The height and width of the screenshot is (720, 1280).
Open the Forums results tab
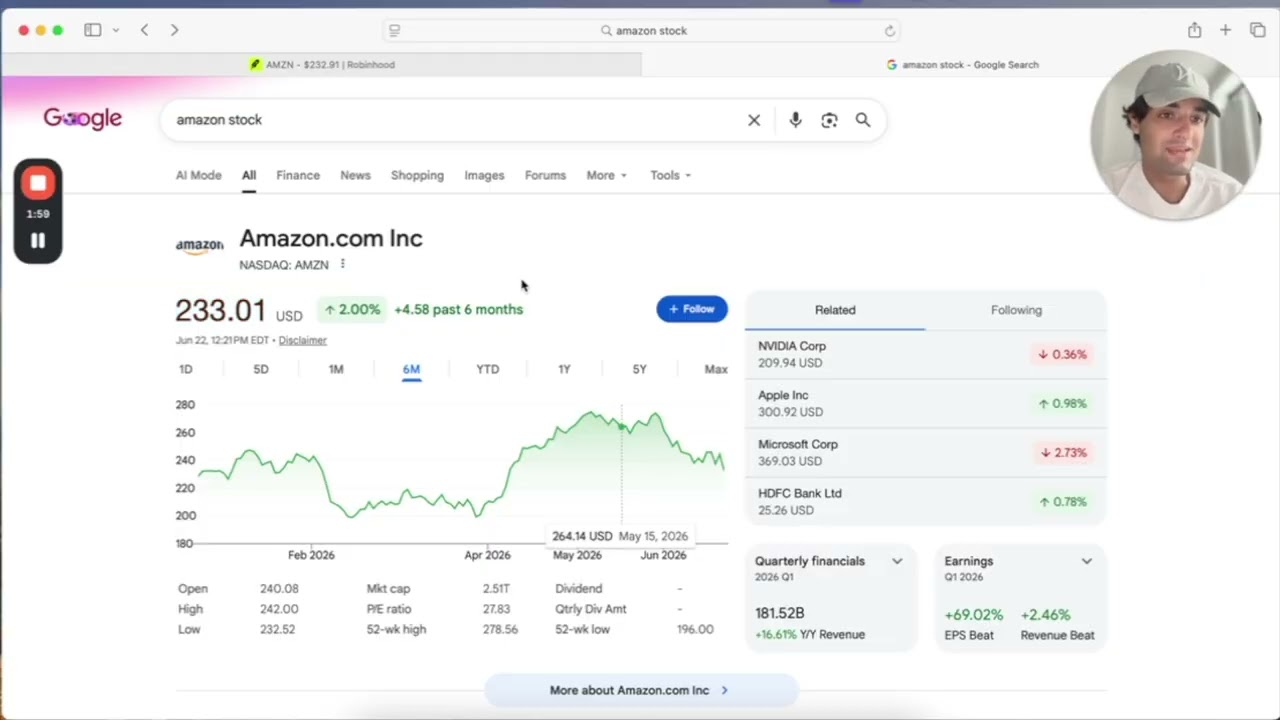[545, 175]
